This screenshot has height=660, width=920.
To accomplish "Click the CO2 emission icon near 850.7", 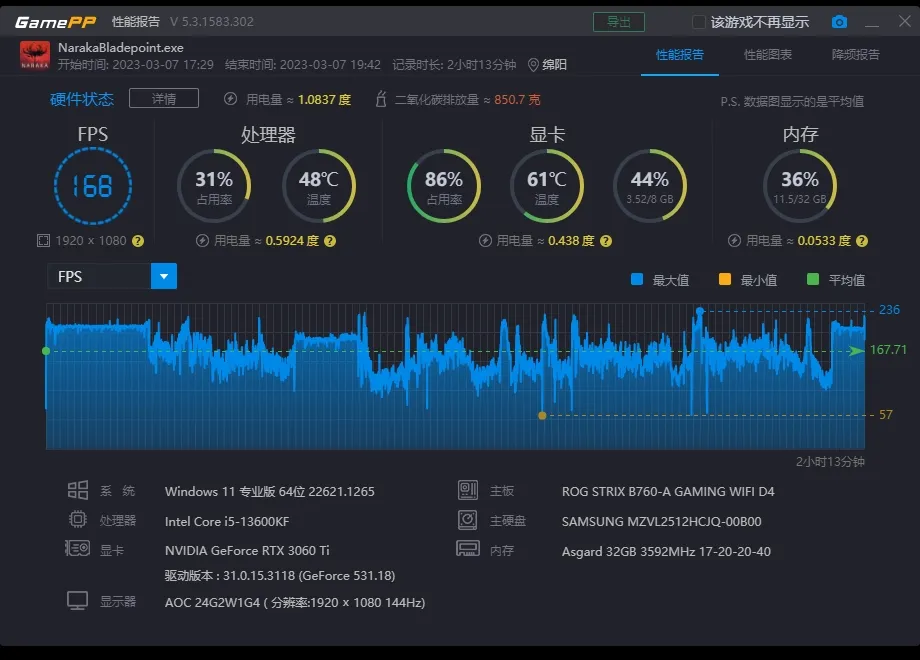I will tap(380, 99).
